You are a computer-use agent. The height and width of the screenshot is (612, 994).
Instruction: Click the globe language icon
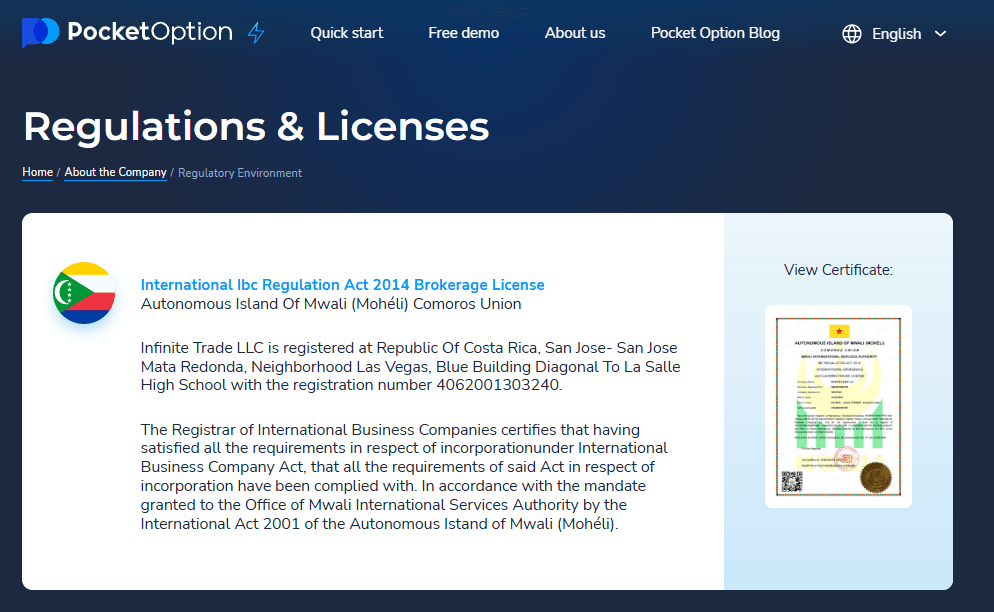pyautogui.click(x=851, y=34)
